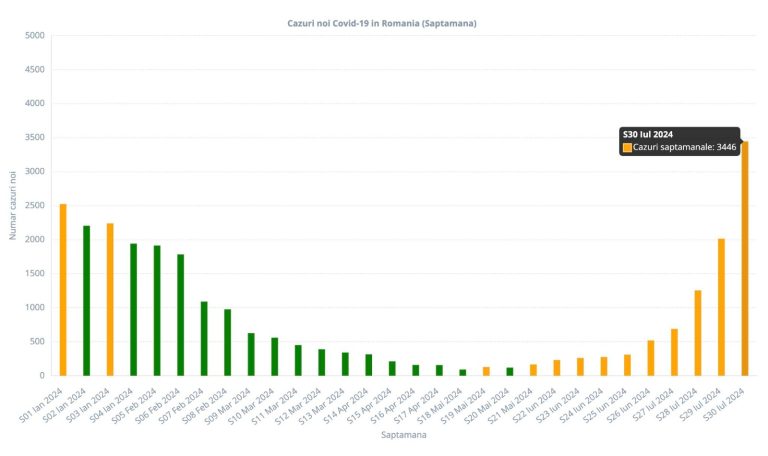The image size is (768, 456).
Task: Click the S30 Iul 2024 tooltip header
Action: click(648, 134)
